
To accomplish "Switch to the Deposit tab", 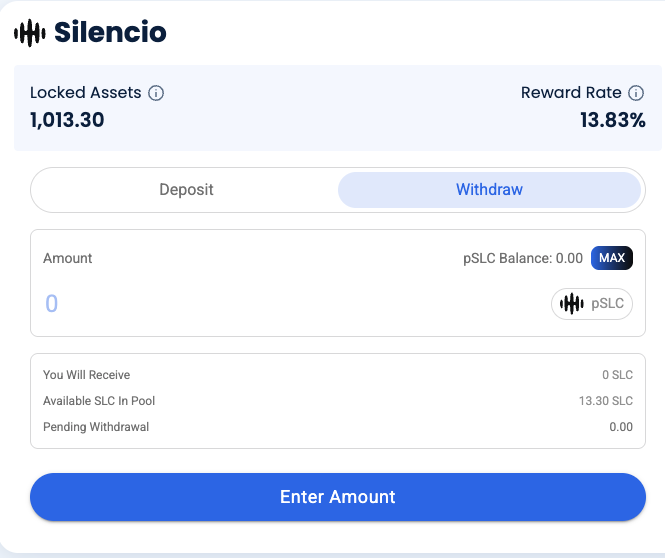I will (186, 189).
